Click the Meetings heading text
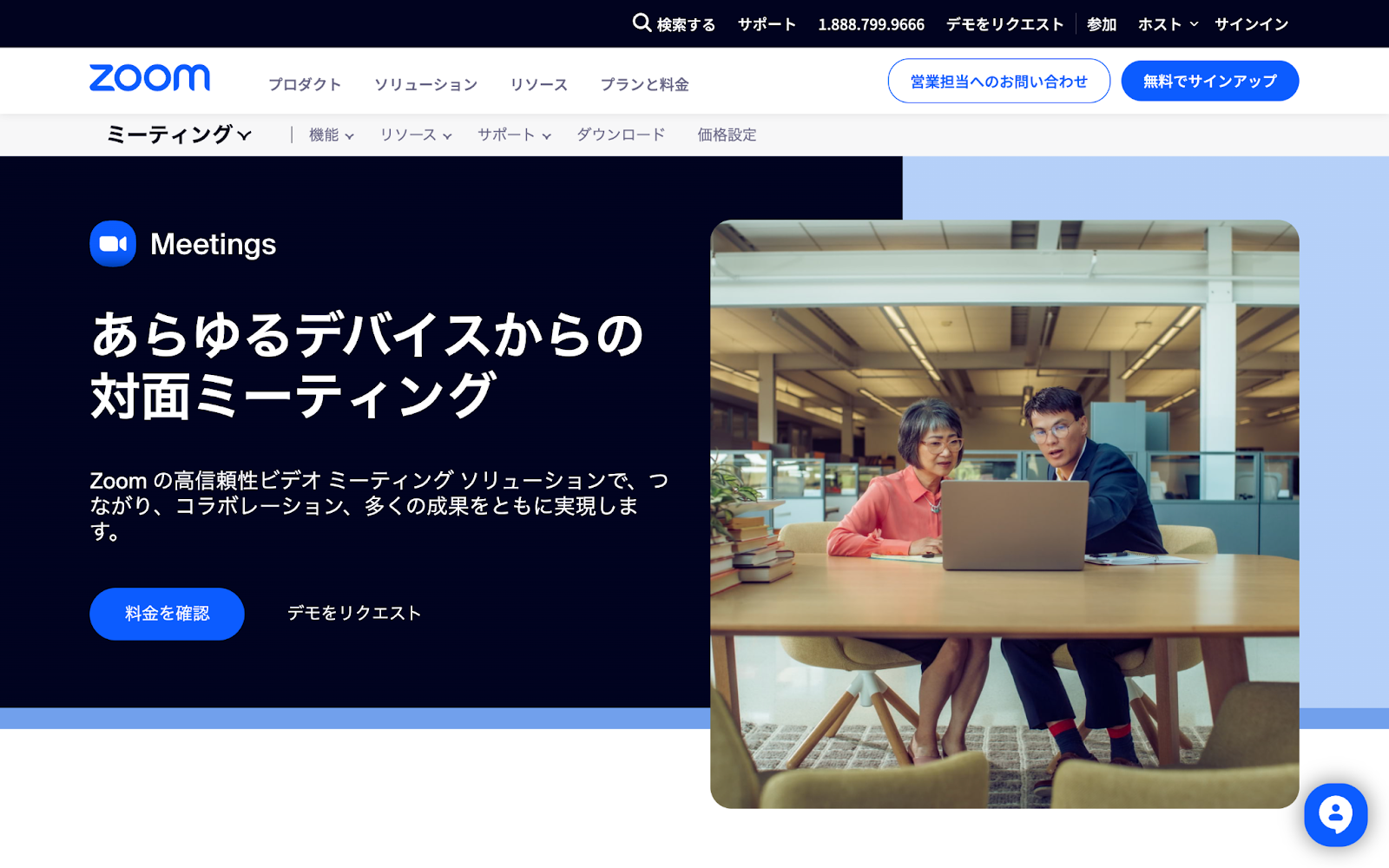The image size is (1389, 868). click(x=213, y=244)
